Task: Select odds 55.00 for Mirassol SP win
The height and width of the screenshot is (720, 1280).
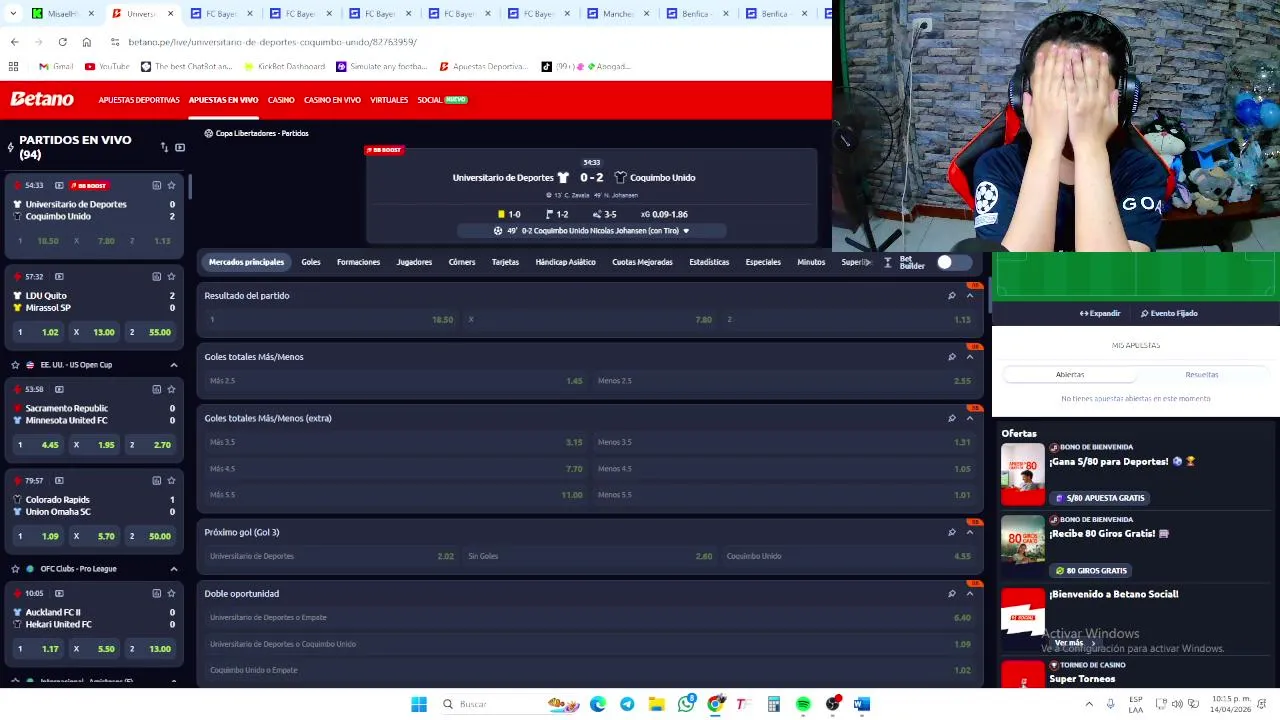Action: tap(148, 332)
